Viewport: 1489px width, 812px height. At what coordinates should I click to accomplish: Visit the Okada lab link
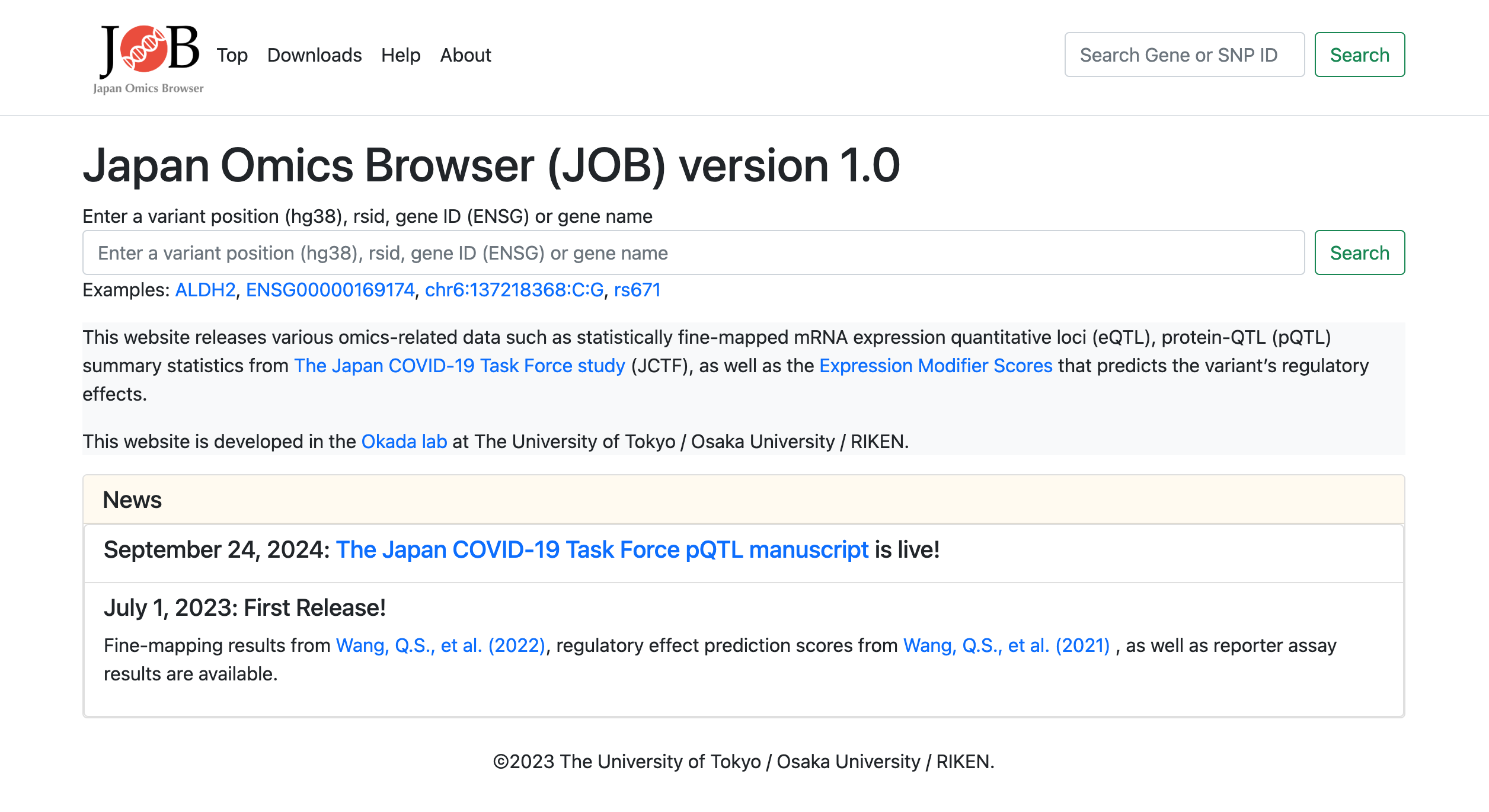pyautogui.click(x=404, y=442)
